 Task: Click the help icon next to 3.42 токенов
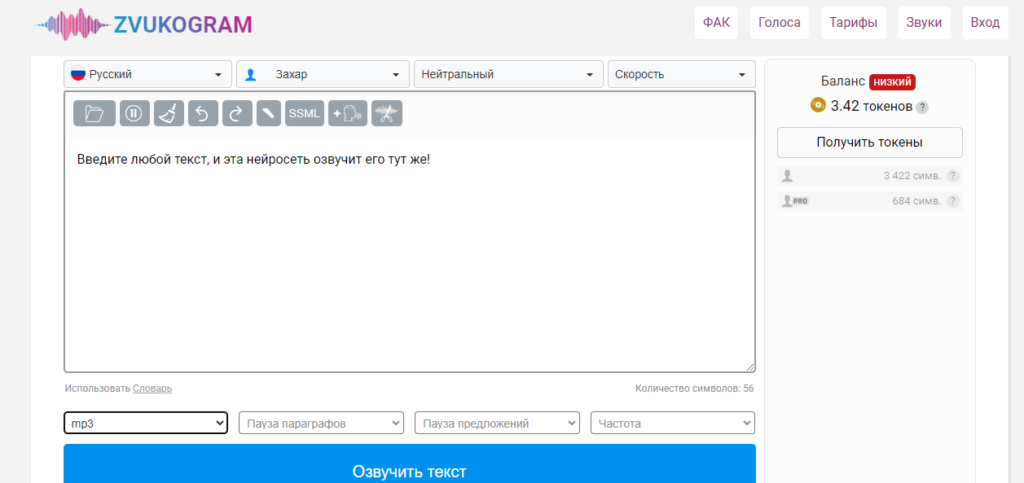(922, 107)
